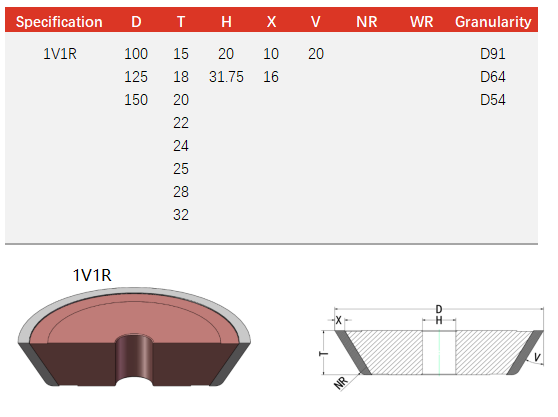Click the Specification column header
Image resolution: width=558 pixels, height=417 pixels.
click(x=59, y=22)
